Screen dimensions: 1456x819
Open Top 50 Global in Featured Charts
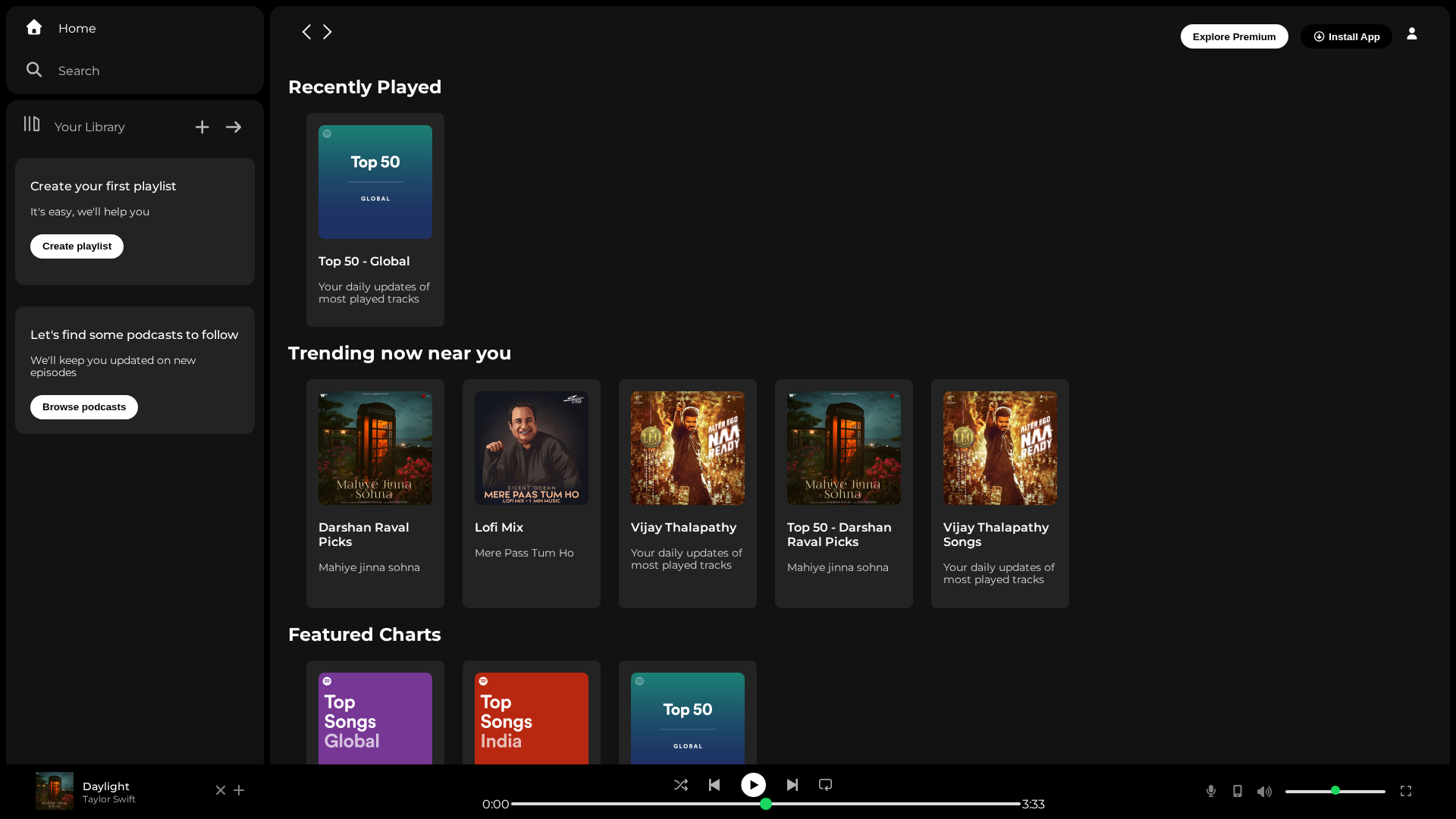click(x=688, y=713)
